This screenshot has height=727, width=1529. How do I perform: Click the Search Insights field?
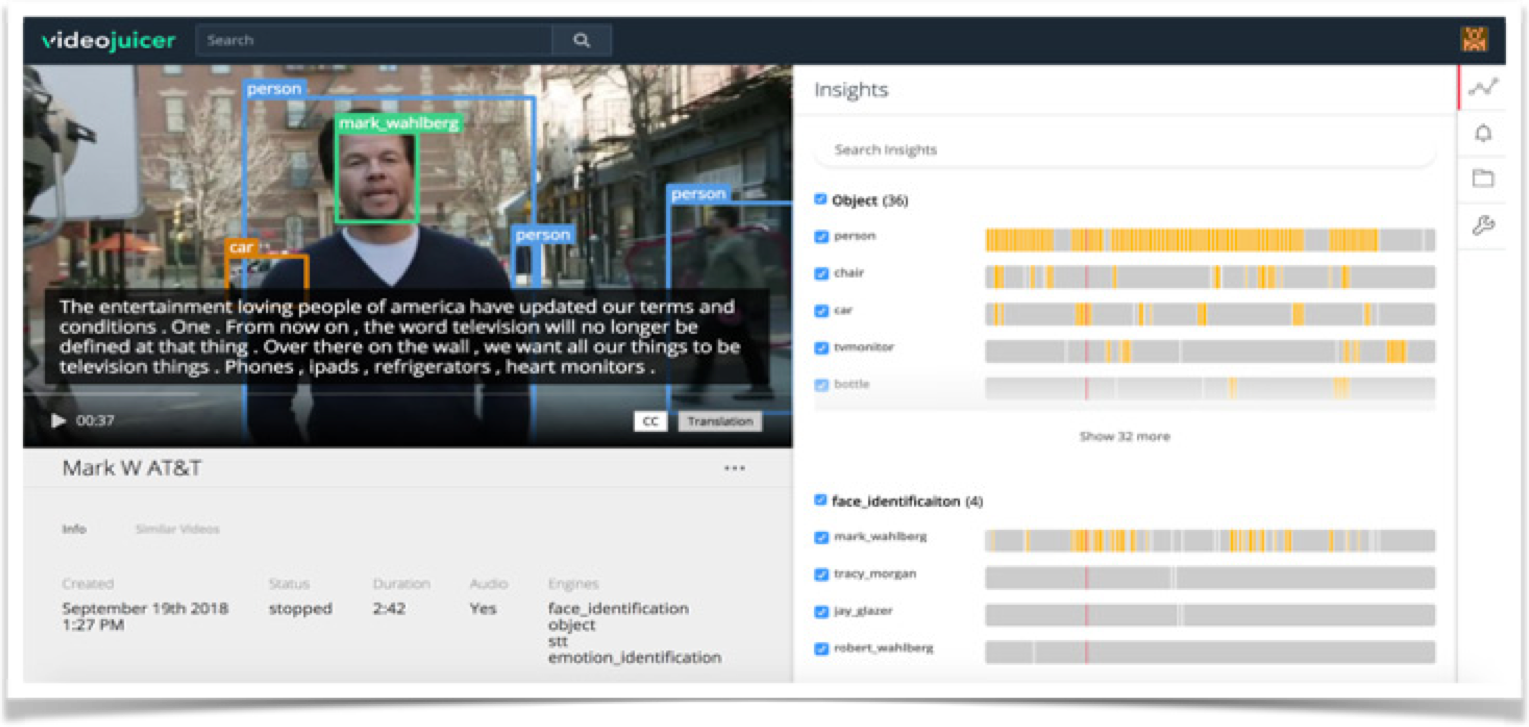click(x=1124, y=150)
